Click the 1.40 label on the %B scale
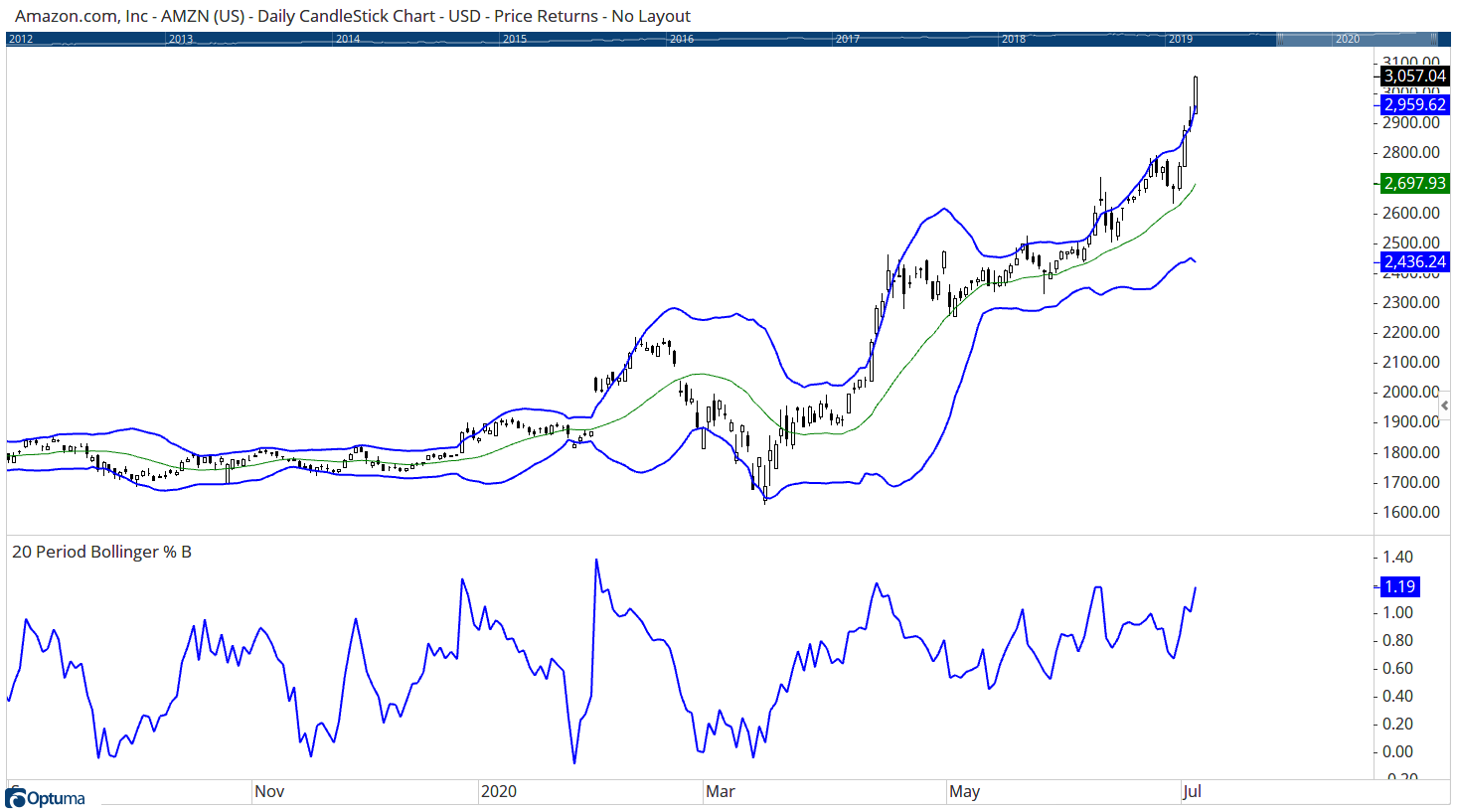The image size is (1457, 812). pyautogui.click(x=1398, y=557)
